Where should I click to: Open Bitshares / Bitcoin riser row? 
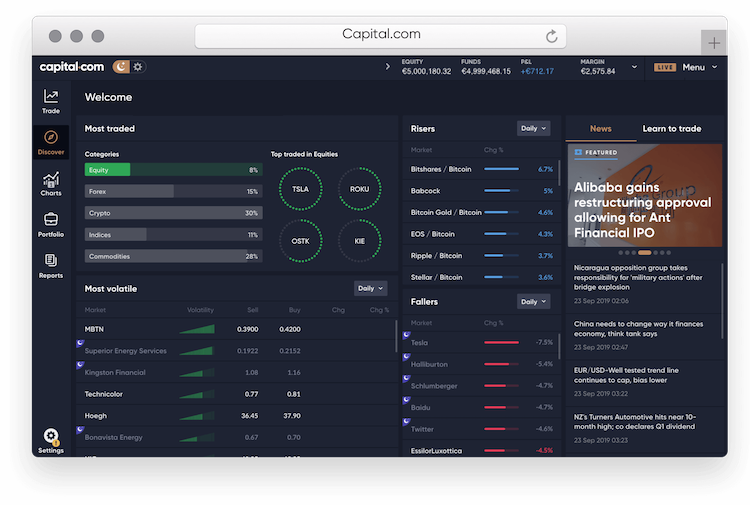coord(481,169)
